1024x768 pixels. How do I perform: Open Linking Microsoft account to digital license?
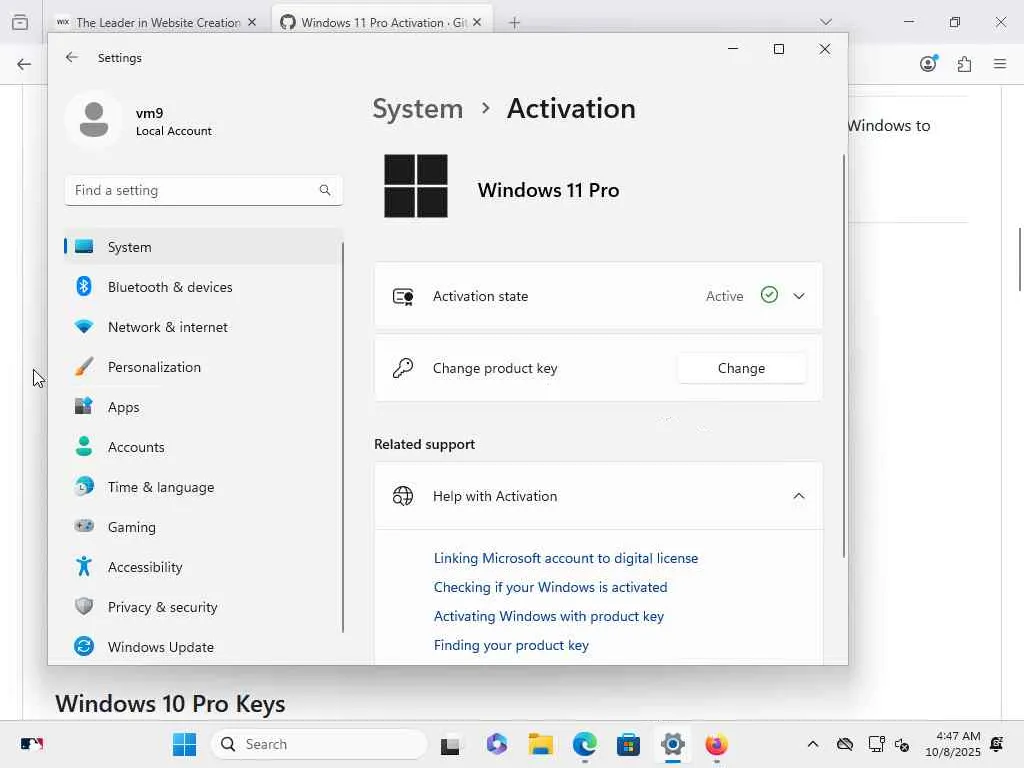[566, 558]
